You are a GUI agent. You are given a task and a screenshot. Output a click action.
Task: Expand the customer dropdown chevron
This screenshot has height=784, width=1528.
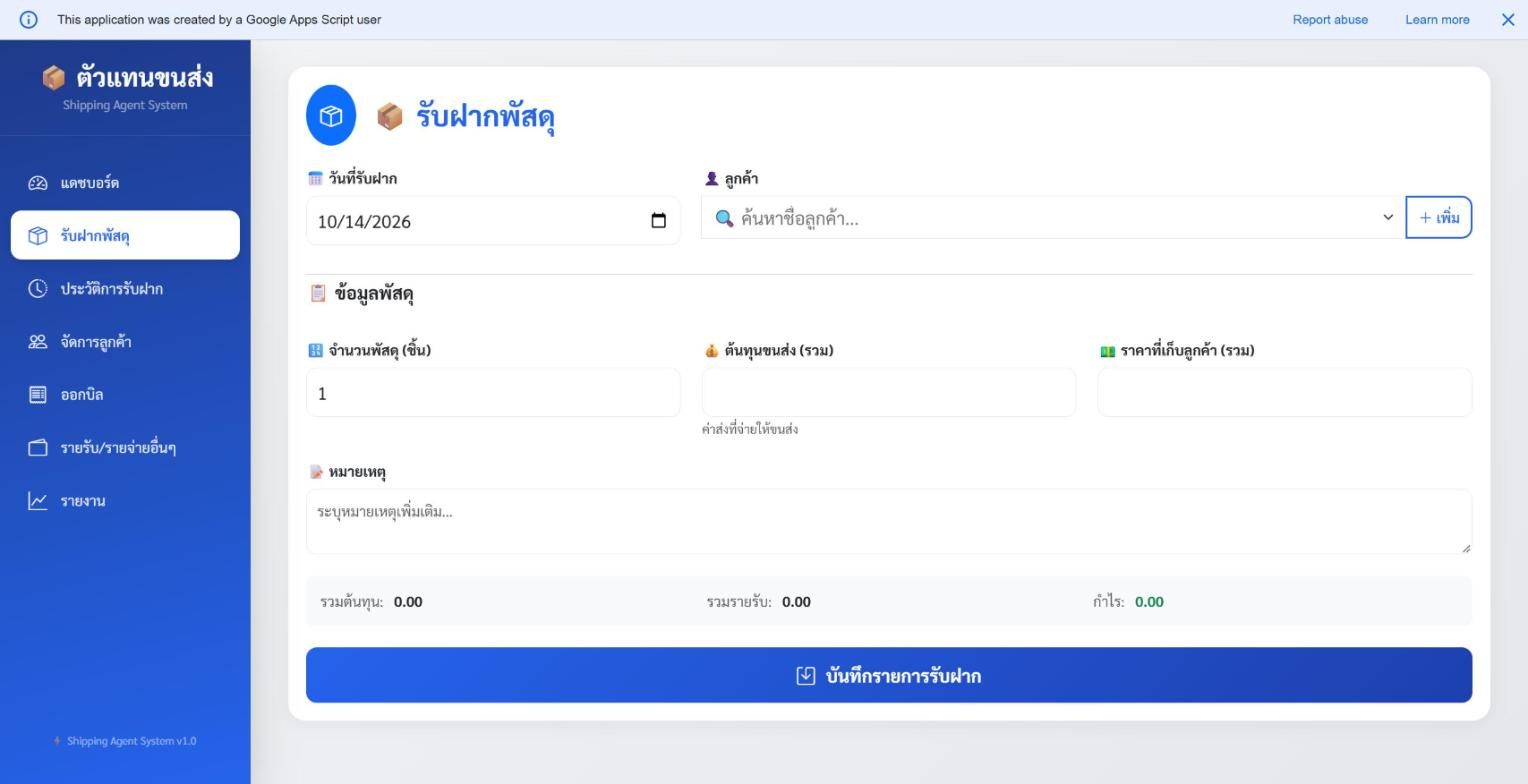(1388, 218)
